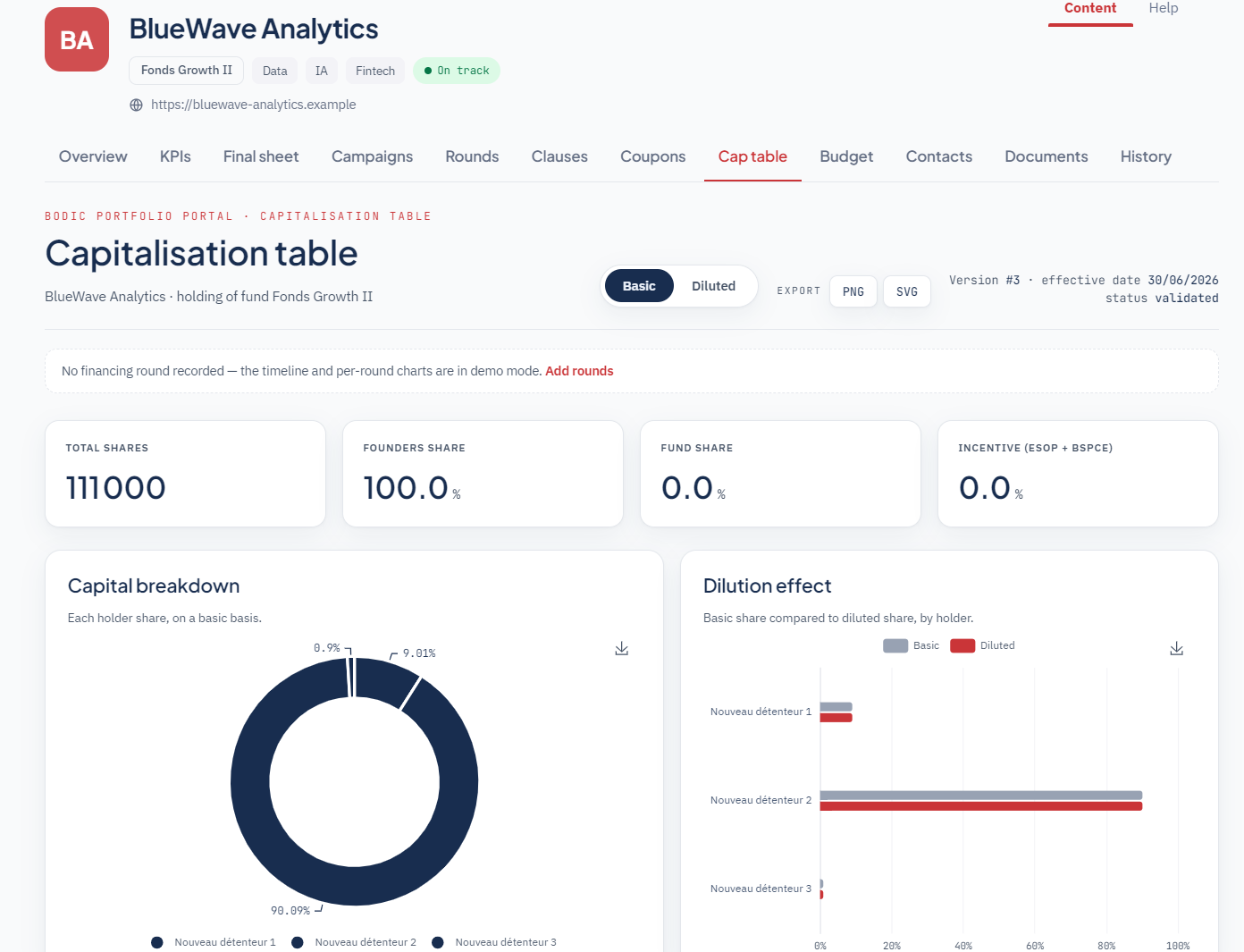This screenshot has width=1244, height=952.
Task: Click the Fonds Growth II fund tag
Action: point(187,71)
